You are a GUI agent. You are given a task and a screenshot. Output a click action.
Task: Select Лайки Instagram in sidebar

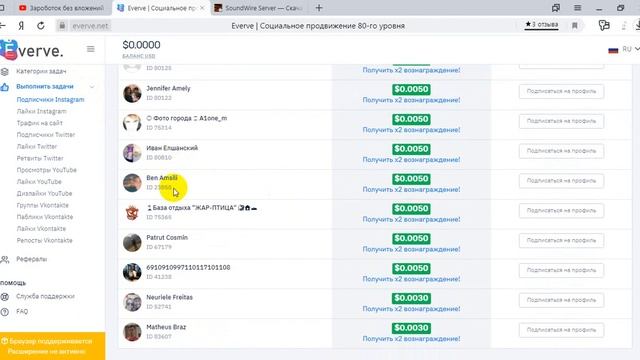coord(41,111)
